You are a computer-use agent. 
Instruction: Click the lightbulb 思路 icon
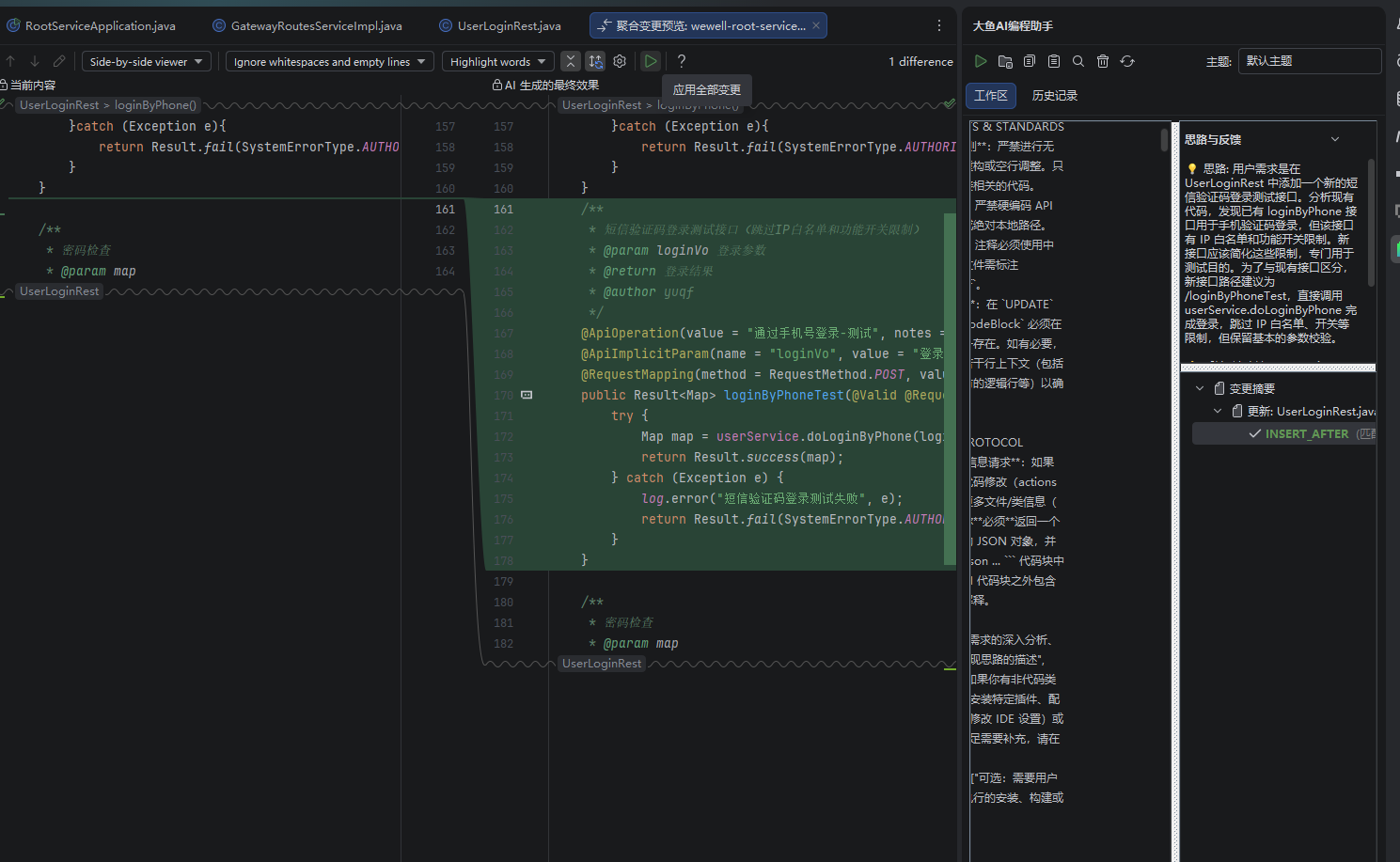coord(1192,169)
